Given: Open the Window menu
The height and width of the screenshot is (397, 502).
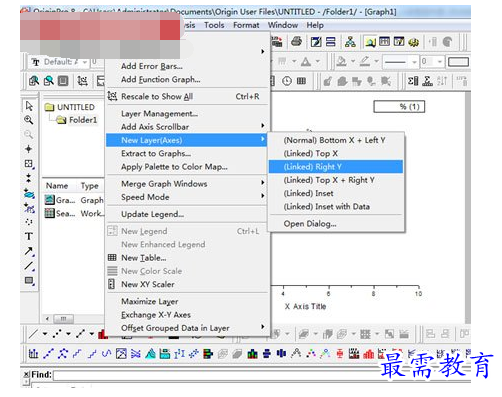Looking at the screenshot, I should pos(283,25).
